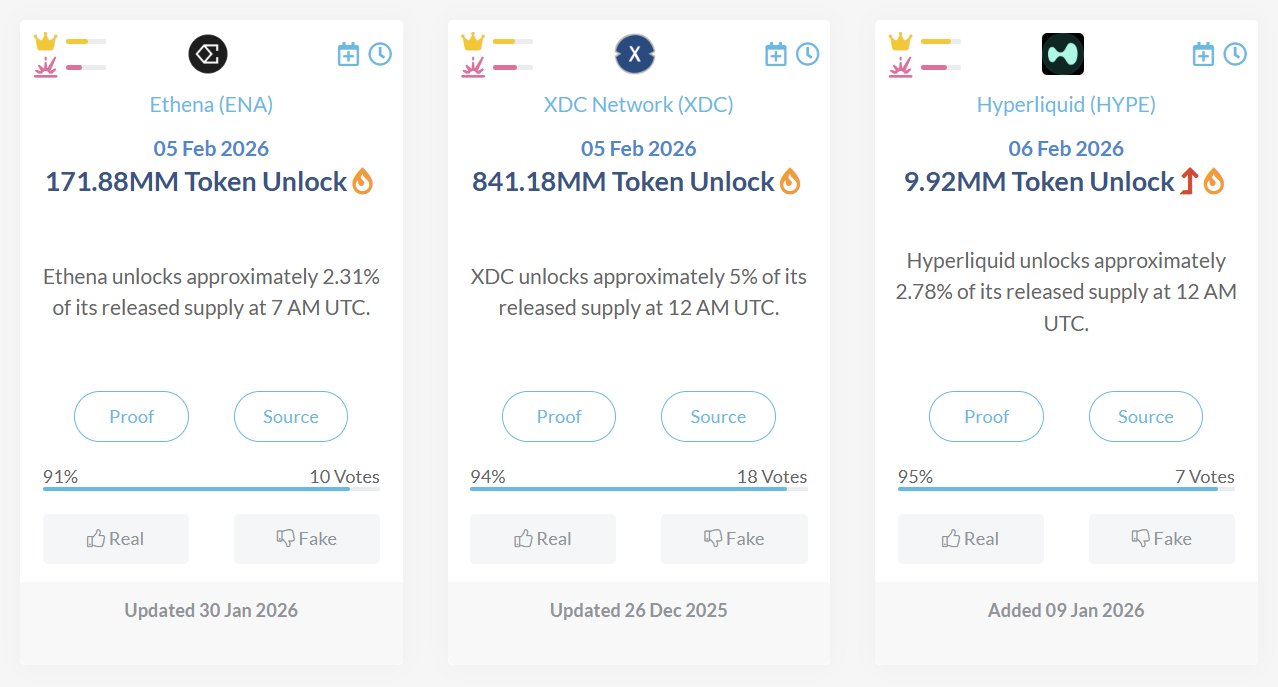This screenshot has height=687, width=1278.
Task: Click calendar-plus icon on XDC Network card
Action: click(x=776, y=54)
